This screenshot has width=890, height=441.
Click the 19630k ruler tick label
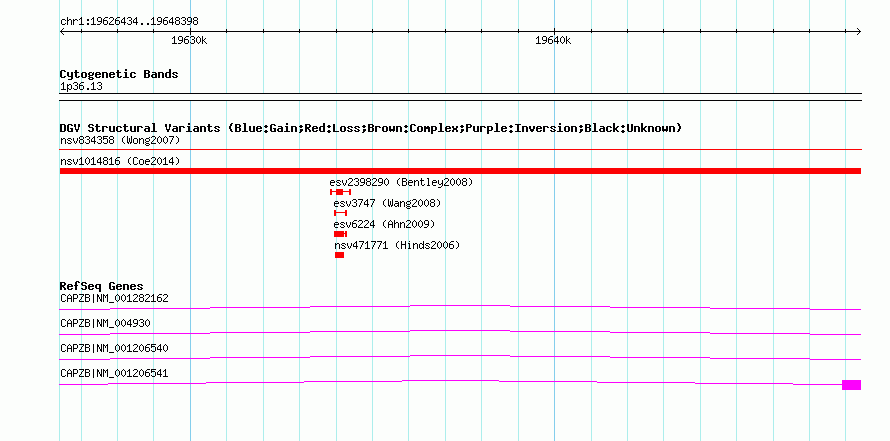(189, 40)
